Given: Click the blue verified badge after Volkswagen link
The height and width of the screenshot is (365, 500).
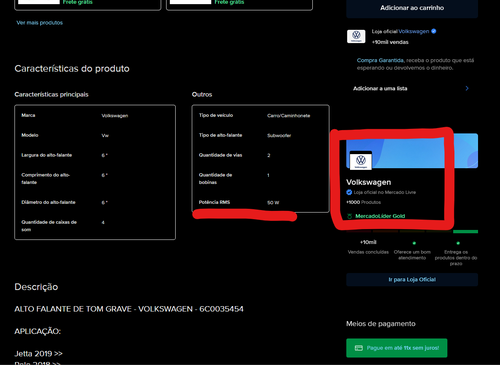Looking at the screenshot, I should point(434,31).
